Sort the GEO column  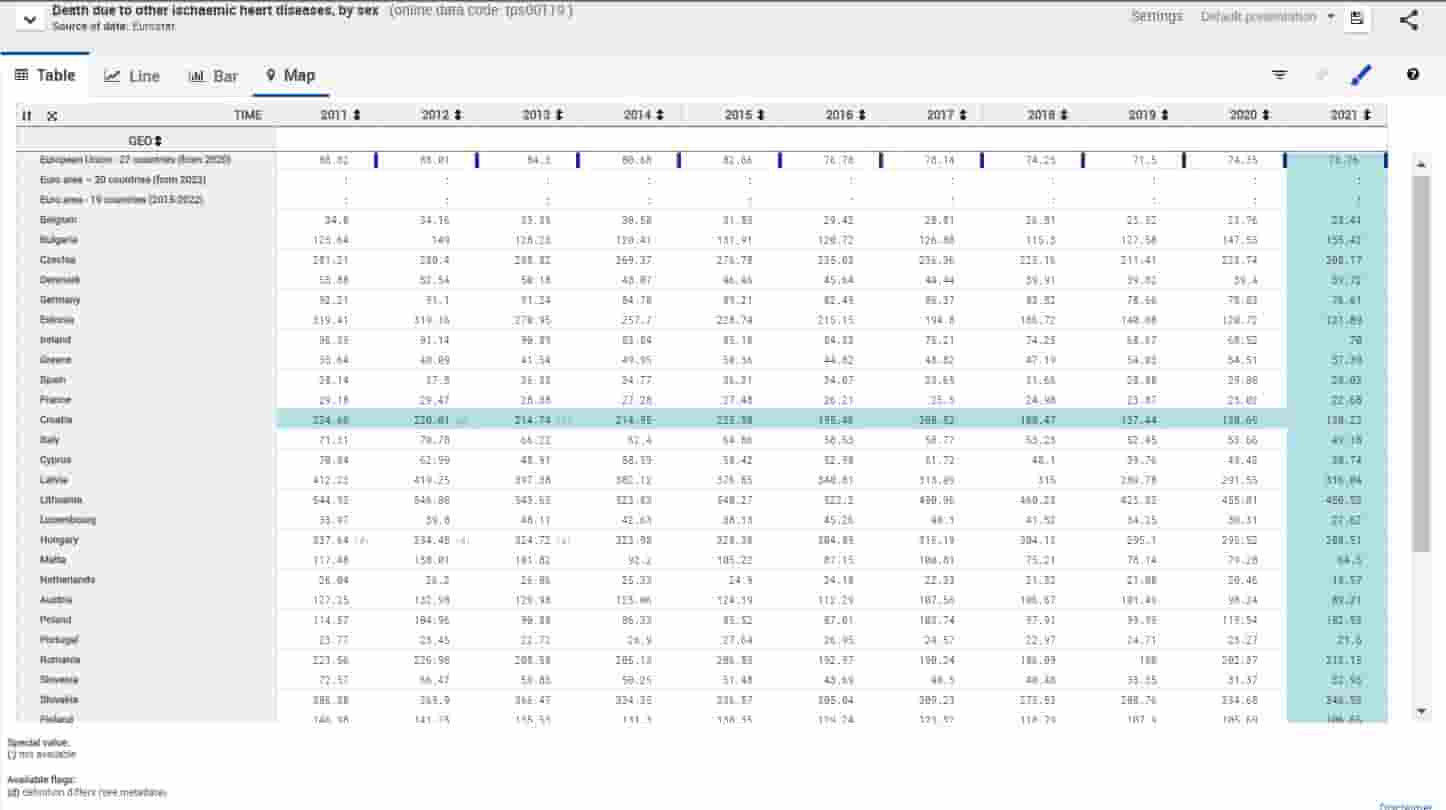158,141
